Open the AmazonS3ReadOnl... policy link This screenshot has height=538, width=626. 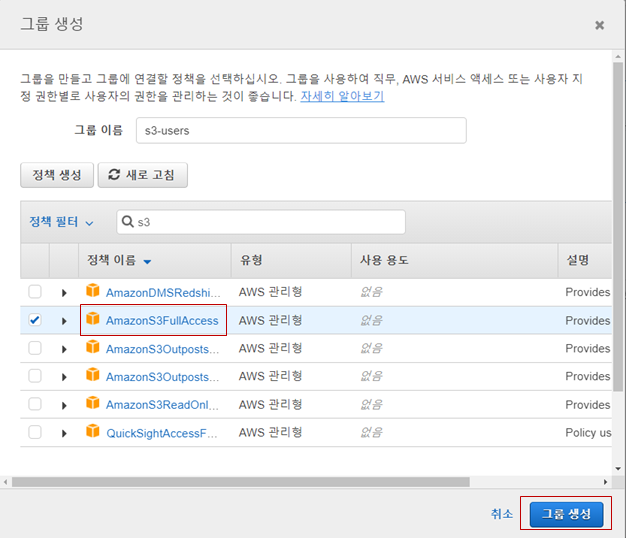click(x=162, y=405)
